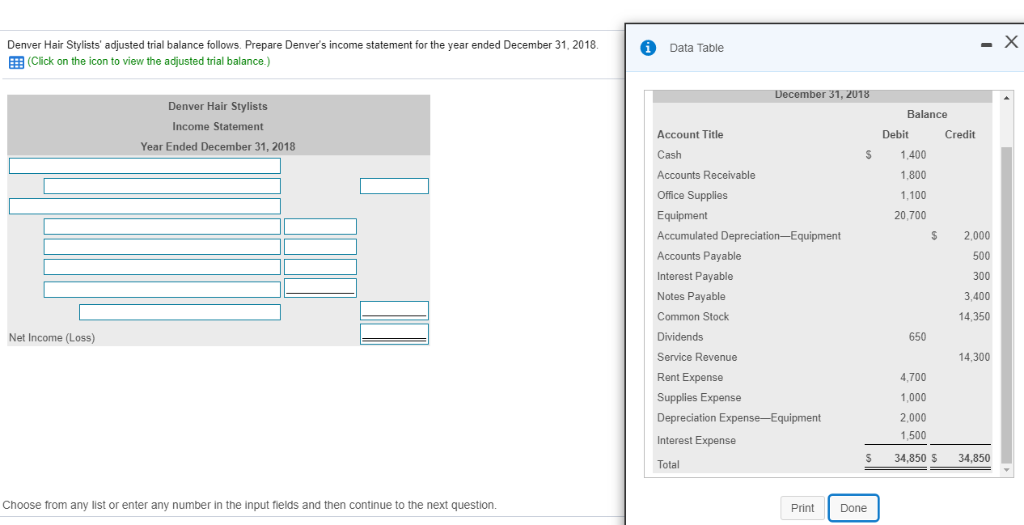Image resolution: width=1024 pixels, height=525 pixels.
Task: Click the Office Supplies value 1,100
Action: click(913, 195)
